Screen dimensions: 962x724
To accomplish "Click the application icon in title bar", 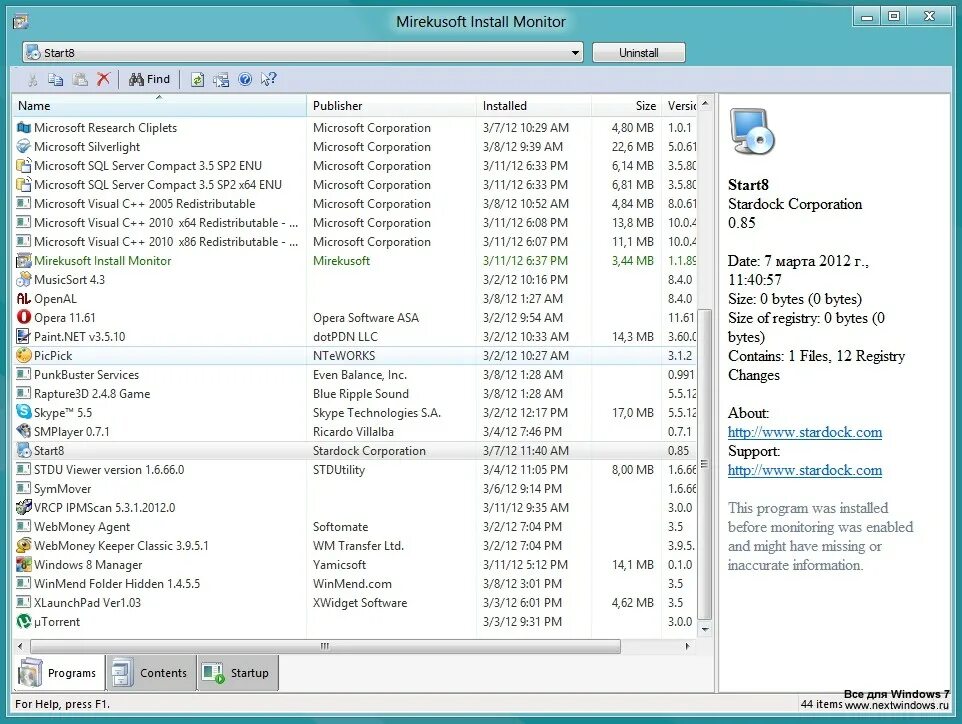I will point(21,22).
